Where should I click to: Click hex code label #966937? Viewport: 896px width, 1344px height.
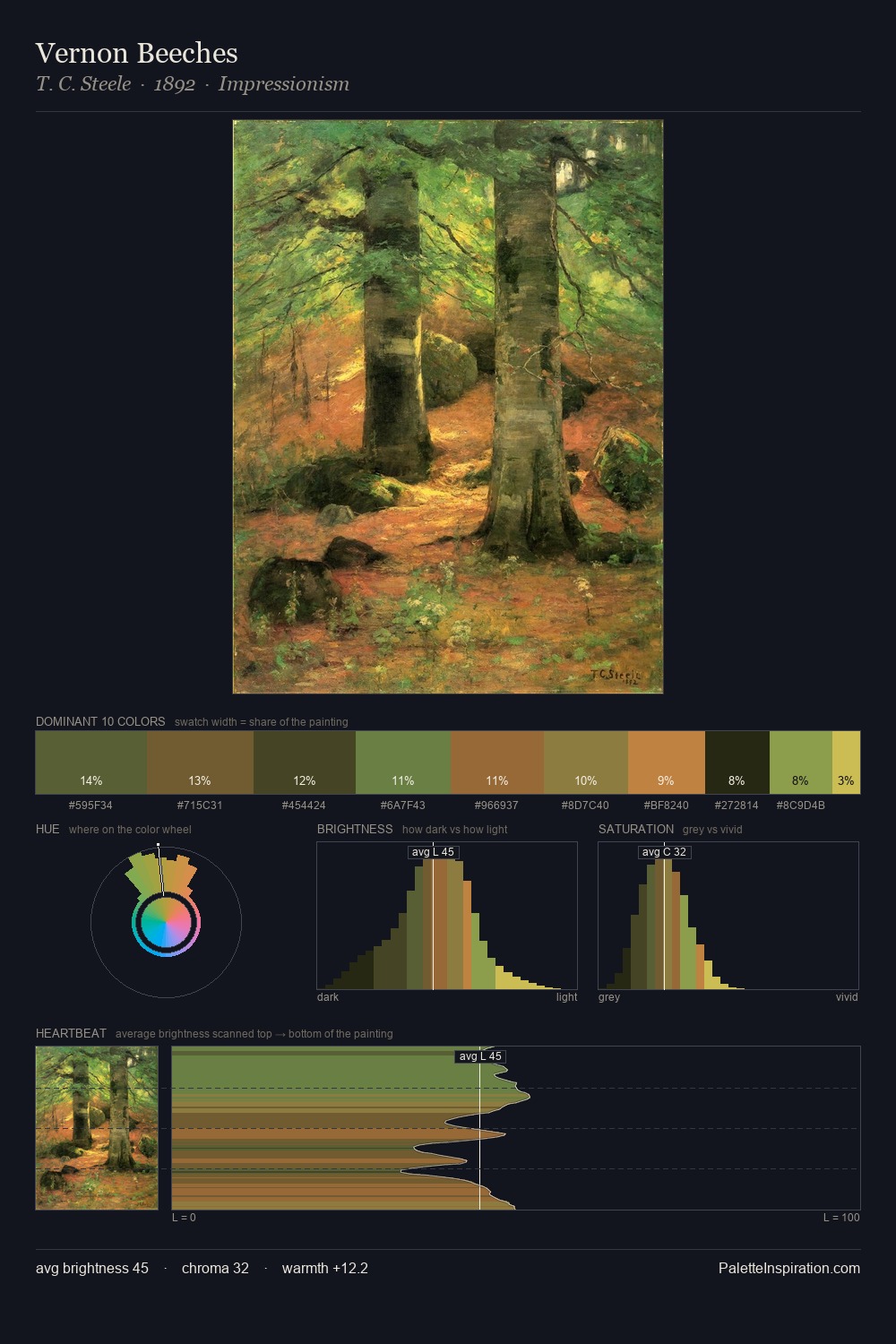[497, 806]
